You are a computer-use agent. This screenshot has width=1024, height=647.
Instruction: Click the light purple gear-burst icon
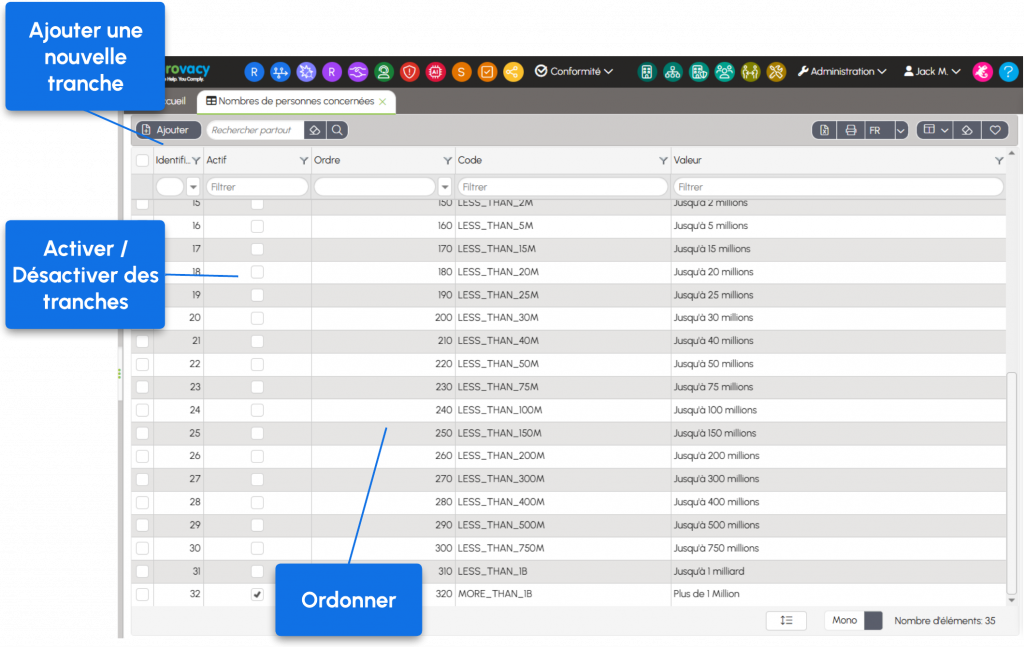(x=306, y=72)
